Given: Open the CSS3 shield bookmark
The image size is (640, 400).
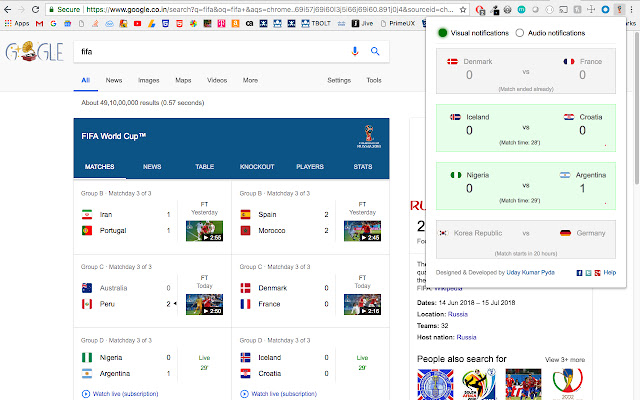Looking at the screenshot, I should pyautogui.click(x=165, y=24).
